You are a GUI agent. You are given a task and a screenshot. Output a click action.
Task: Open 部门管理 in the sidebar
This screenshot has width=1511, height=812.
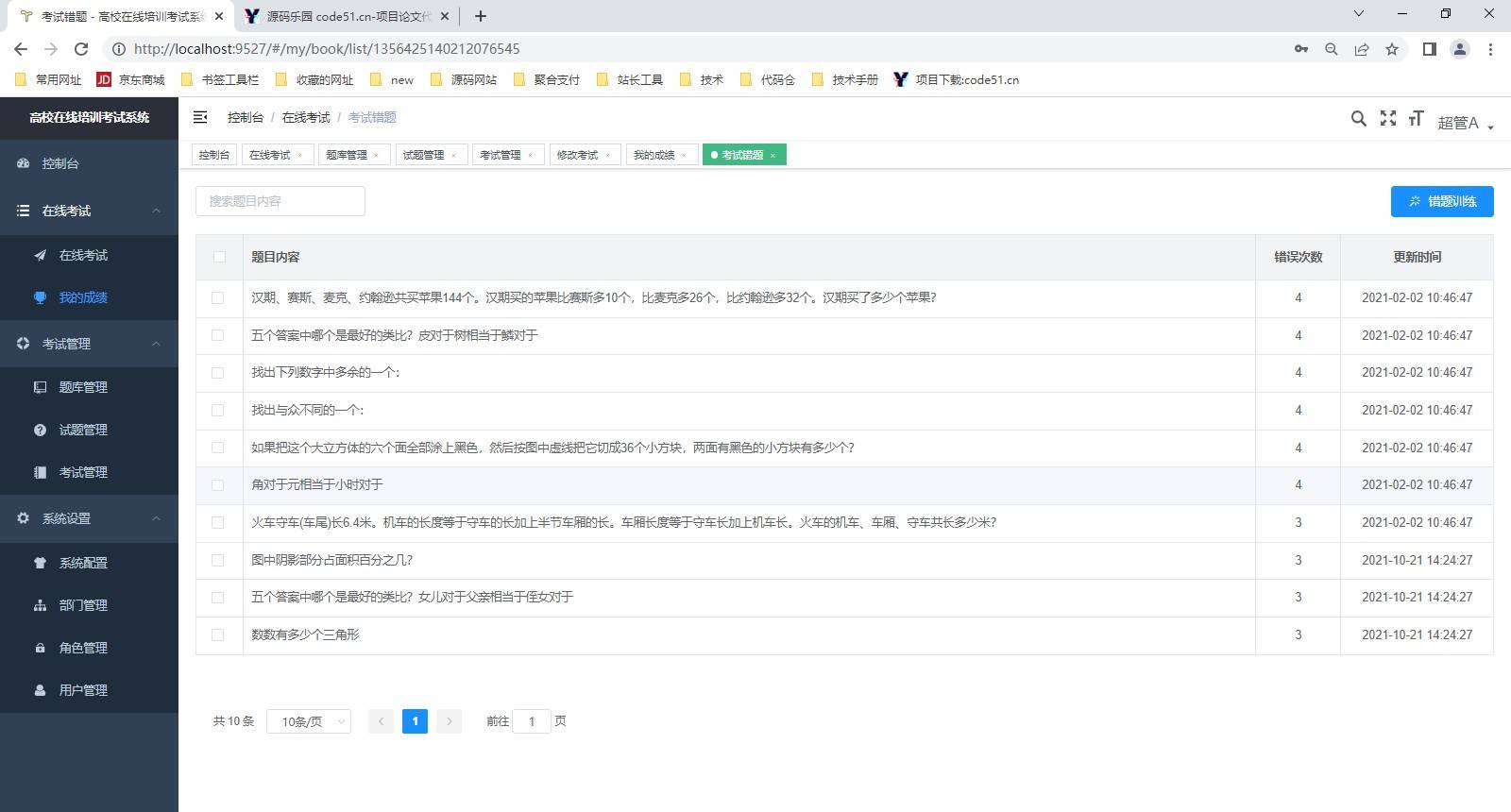pos(89,605)
